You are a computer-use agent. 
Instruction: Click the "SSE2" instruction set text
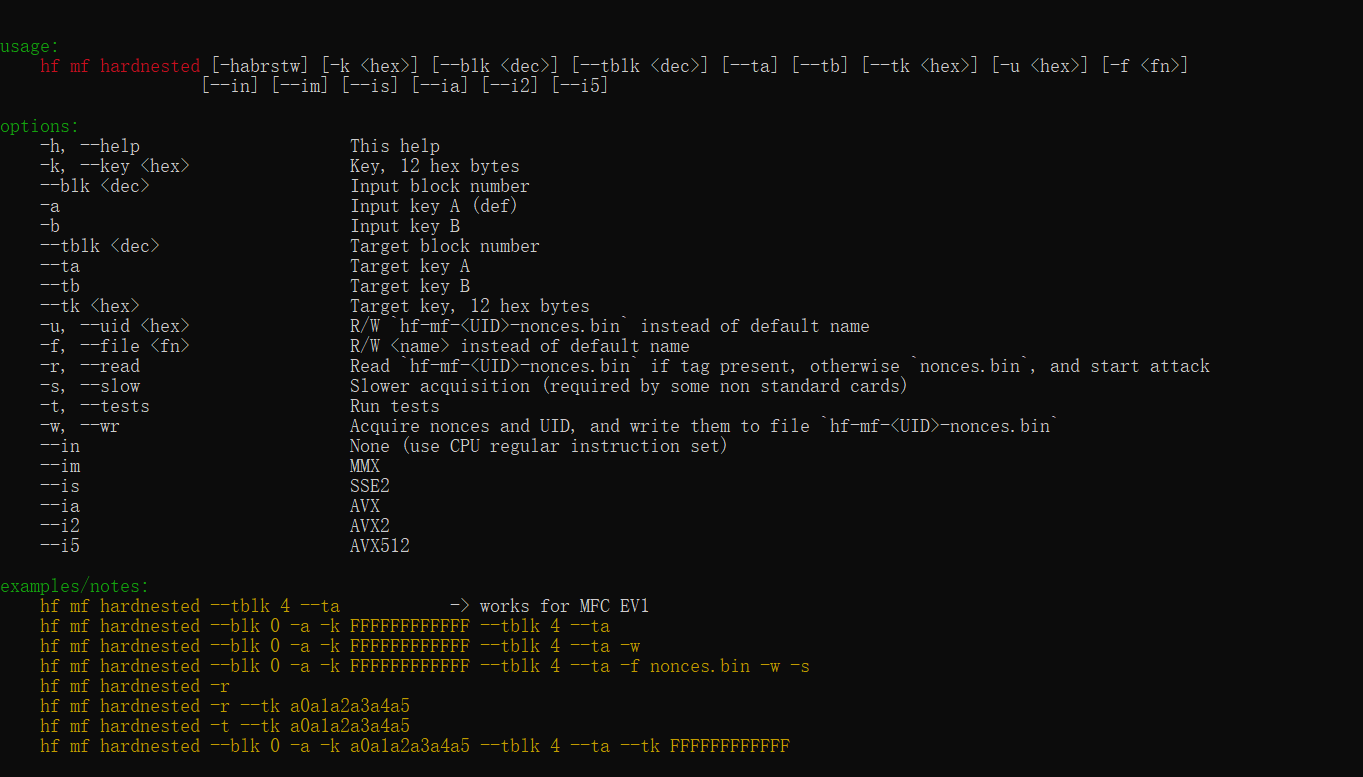(369, 486)
